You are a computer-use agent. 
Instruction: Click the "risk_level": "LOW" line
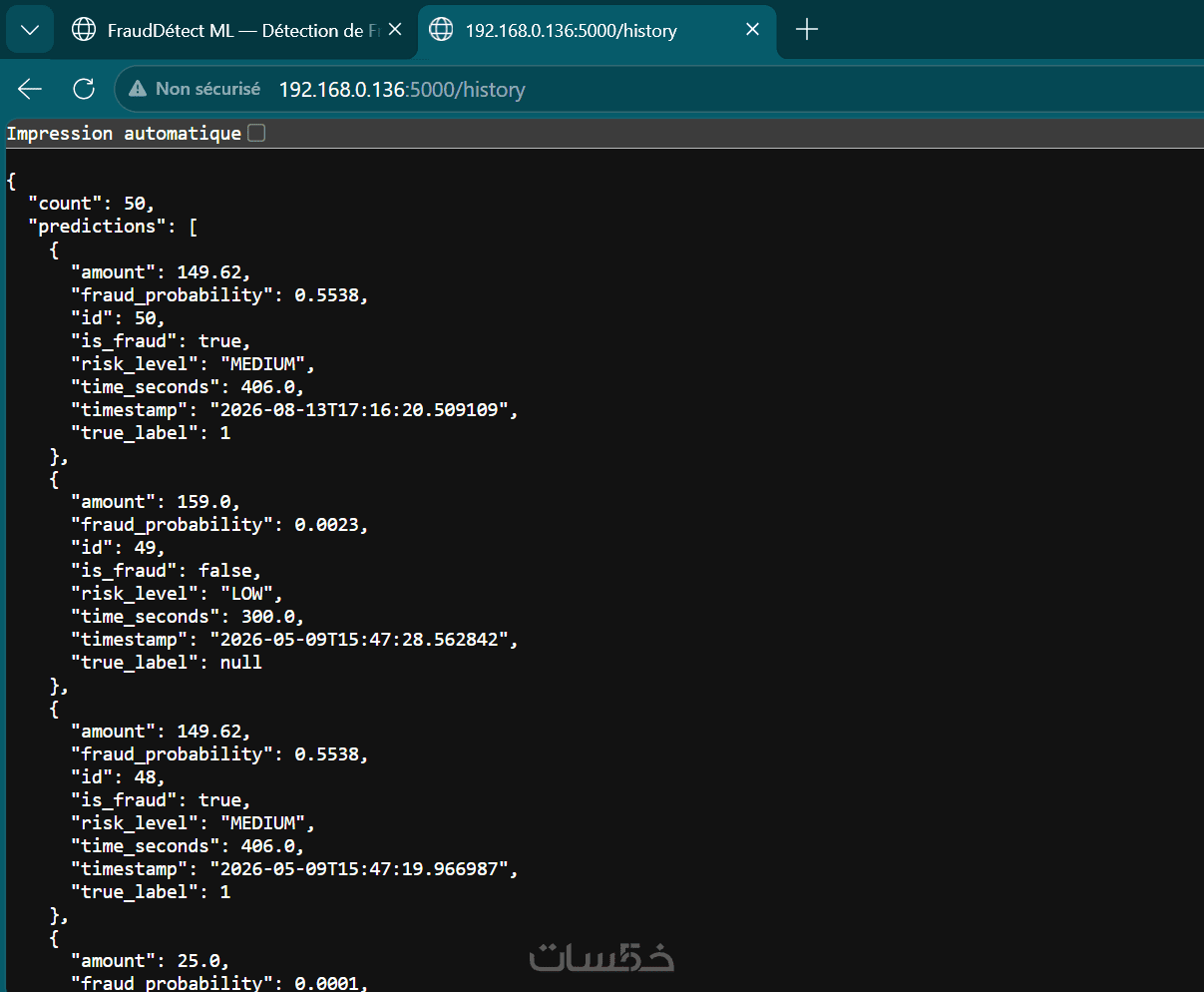click(177, 593)
